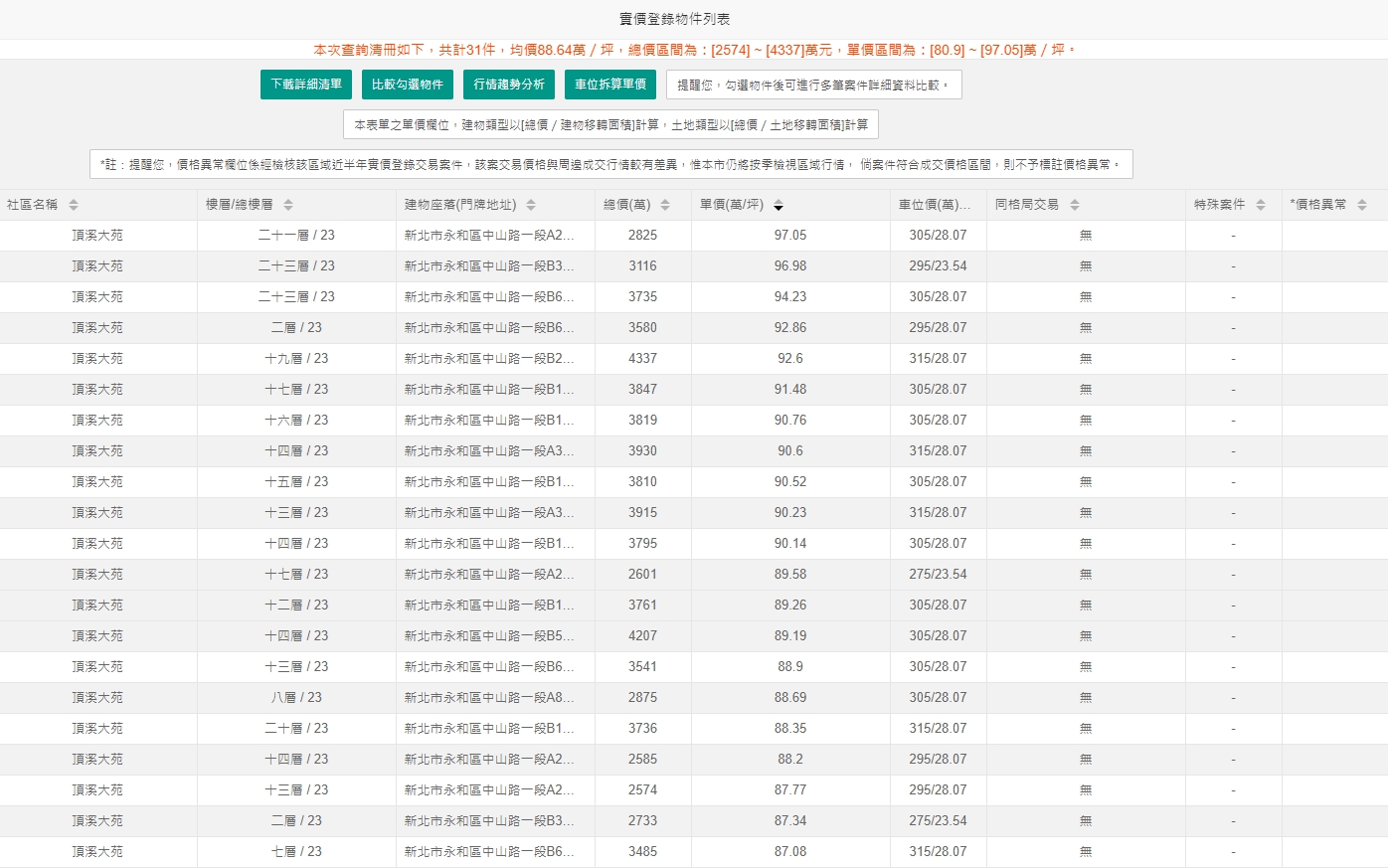Click sort arrows next to 建物座落(門牌地址)

click(x=531, y=205)
